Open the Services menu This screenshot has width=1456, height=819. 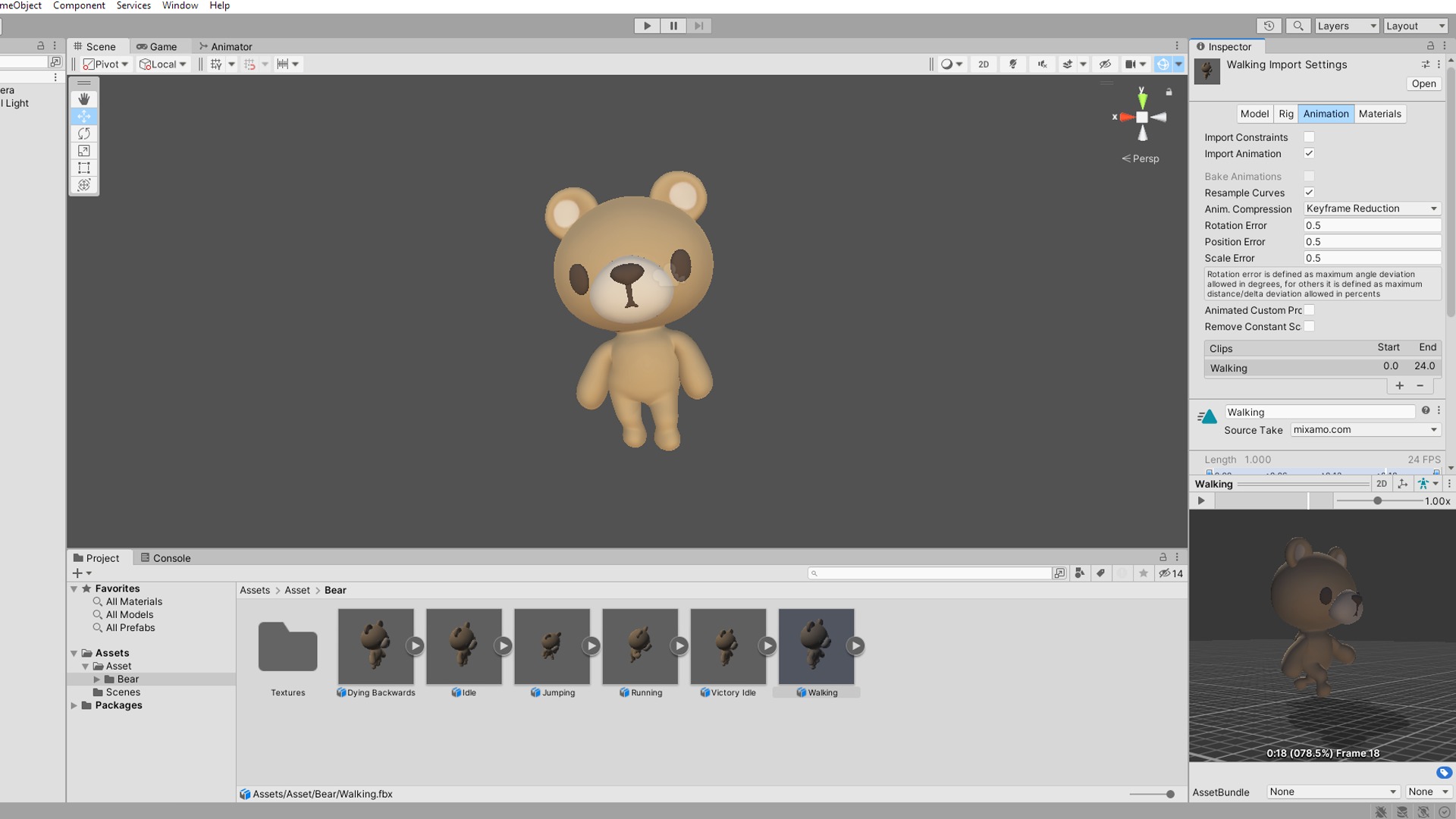click(x=133, y=5)
